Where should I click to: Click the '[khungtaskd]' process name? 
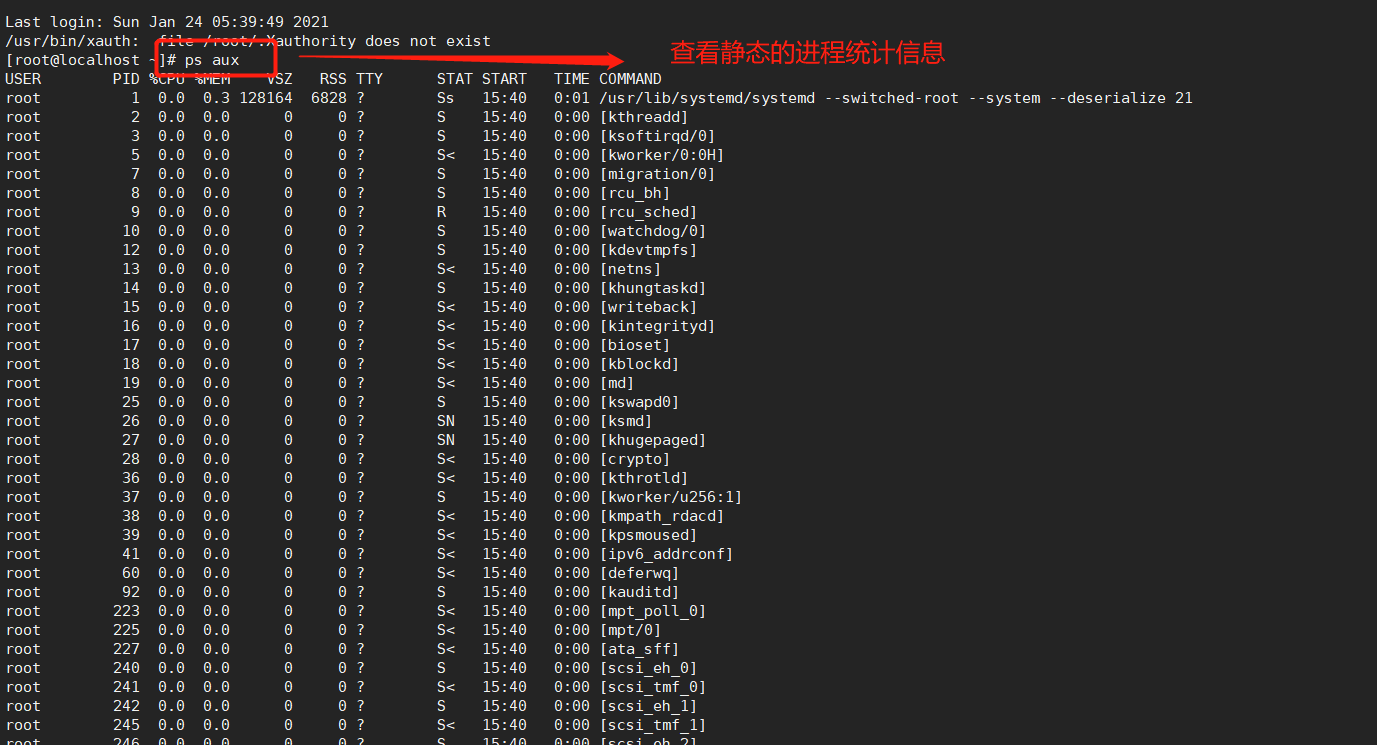pyautogui.click(x=653, y=288)
